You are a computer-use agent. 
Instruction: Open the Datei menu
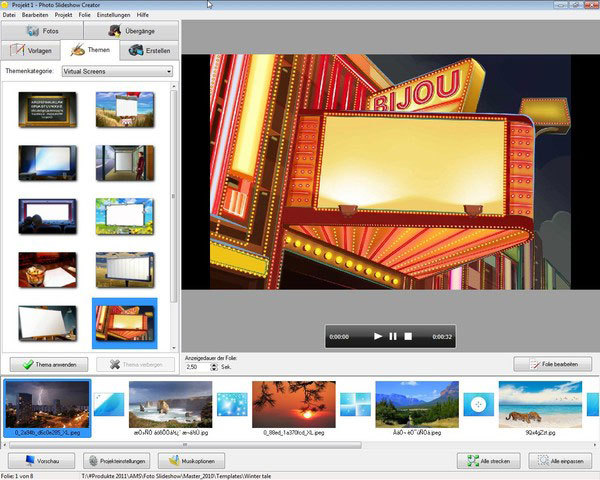9,15
